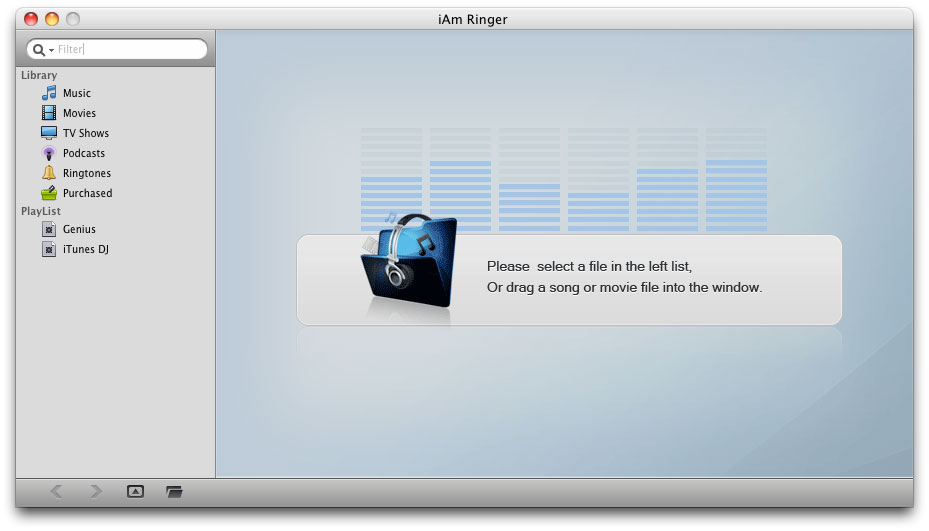Open the Purchased library label
The image size is (929, 531).
click(x=88, y=193)
